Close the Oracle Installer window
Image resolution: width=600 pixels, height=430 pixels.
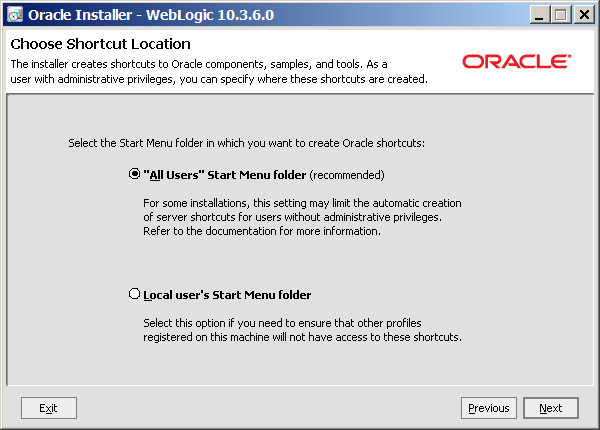point(584,15)
